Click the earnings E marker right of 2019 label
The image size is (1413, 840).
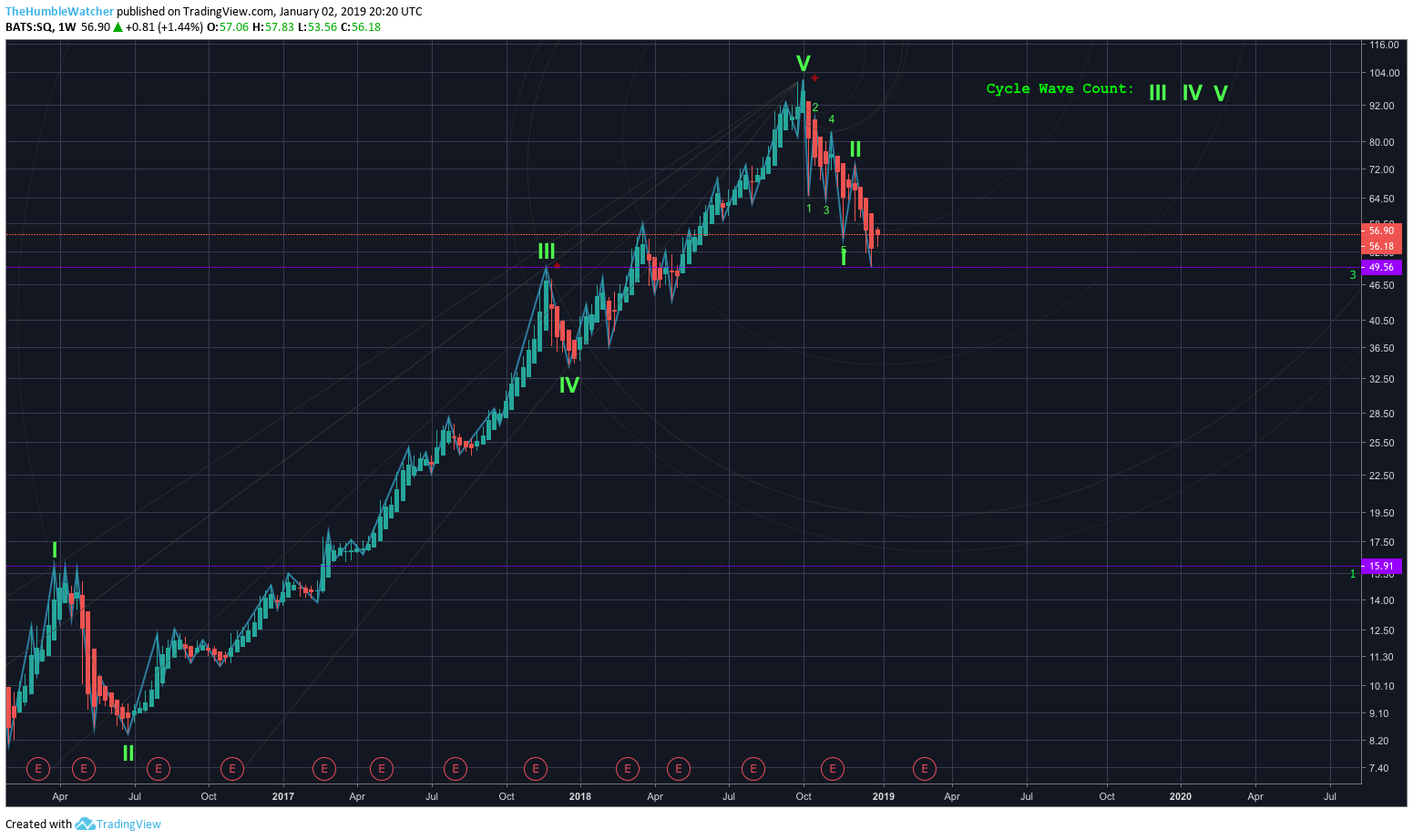(925, 769)
